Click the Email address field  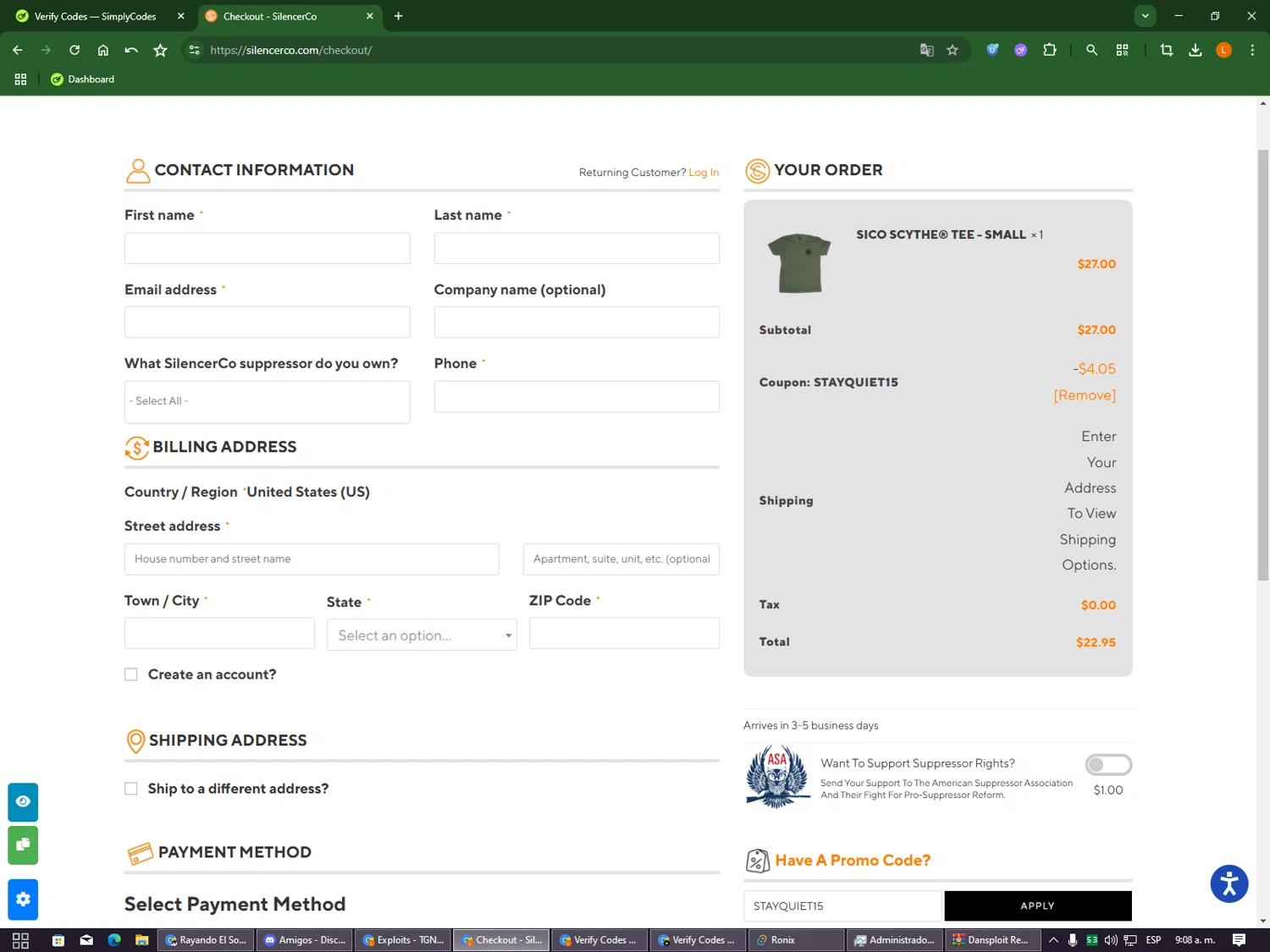click(x=267, y=322)
